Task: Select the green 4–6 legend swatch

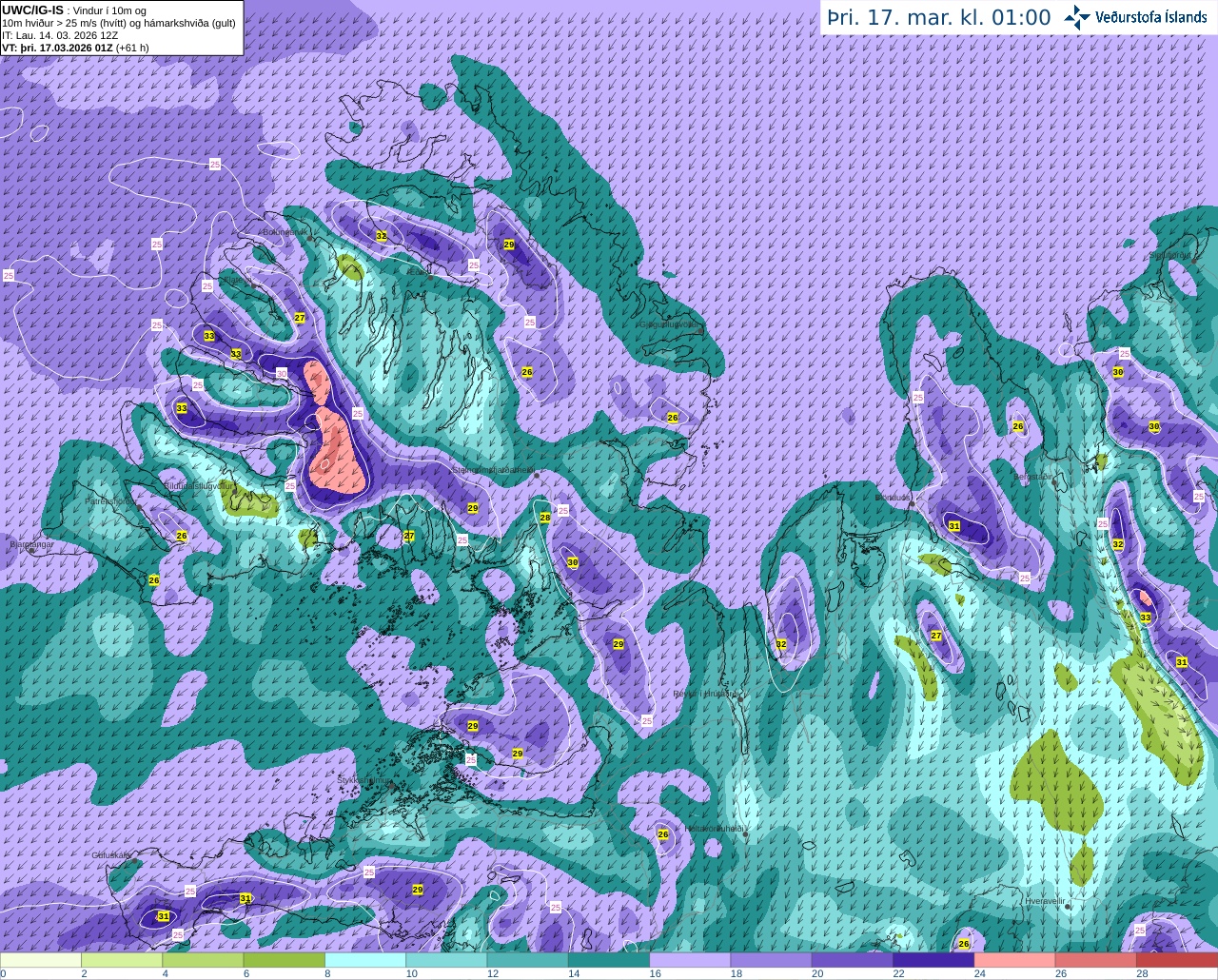Action: 203,960
